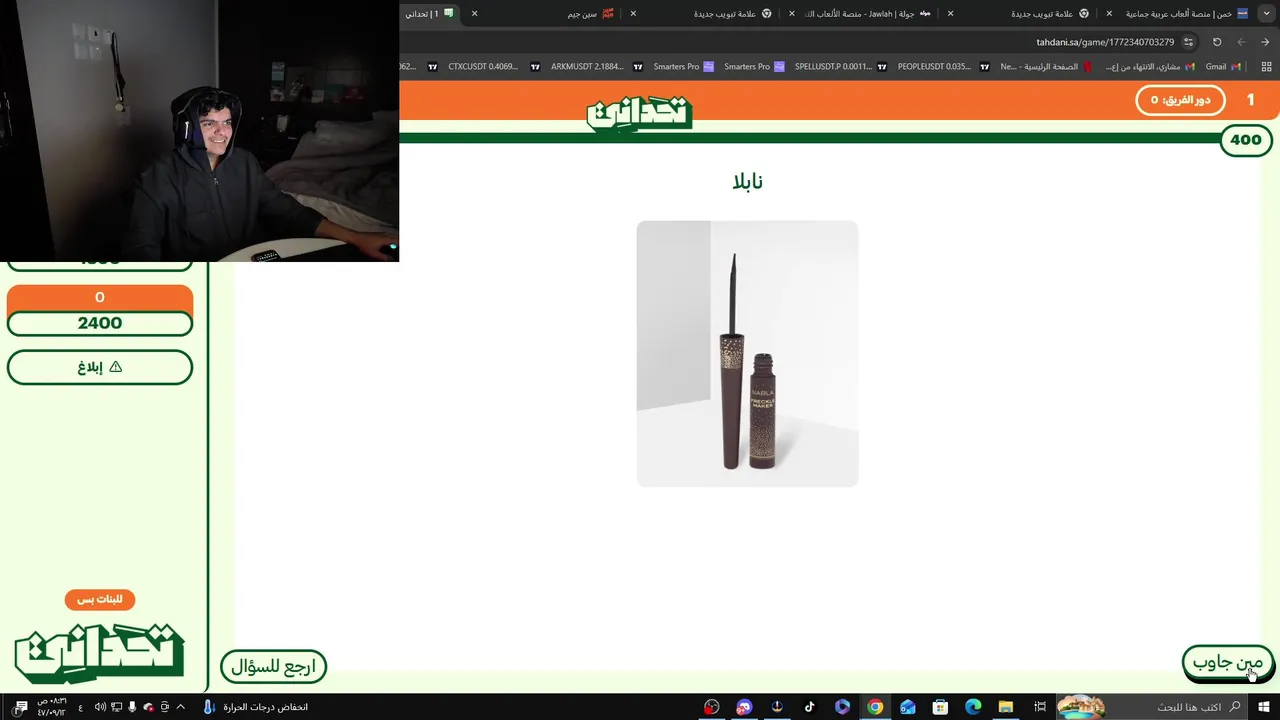
Task: Open Microsoft Store from the taskbar
Action: click(940, 707)
